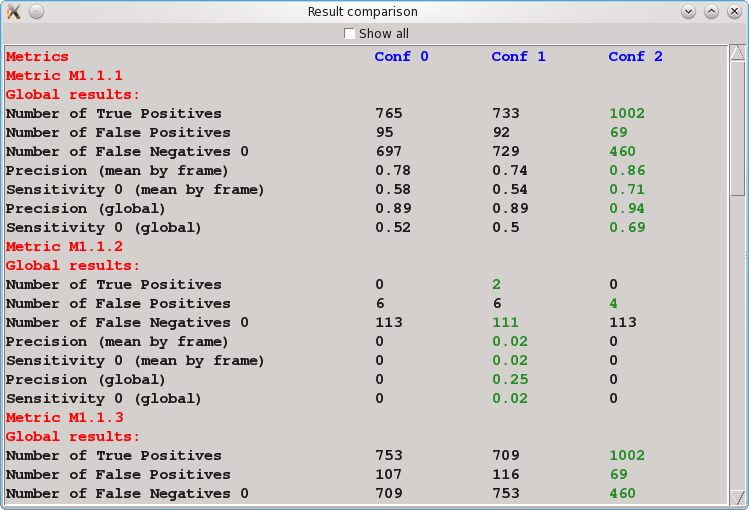The height and width of the screenshot is (510, 749).
Task: Click False Negatives value 697
Action: point(389,151)
